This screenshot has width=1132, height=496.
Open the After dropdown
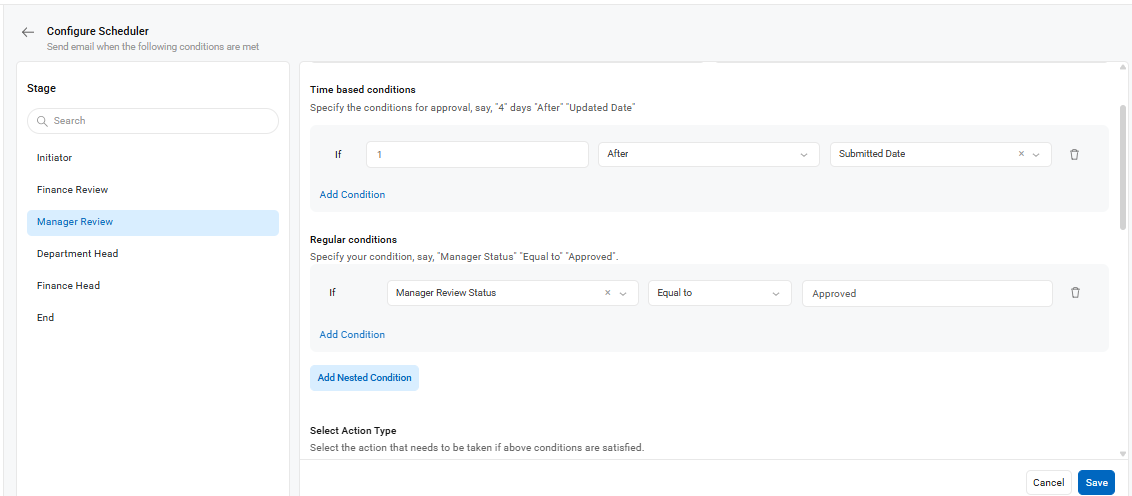click(708, 155)
